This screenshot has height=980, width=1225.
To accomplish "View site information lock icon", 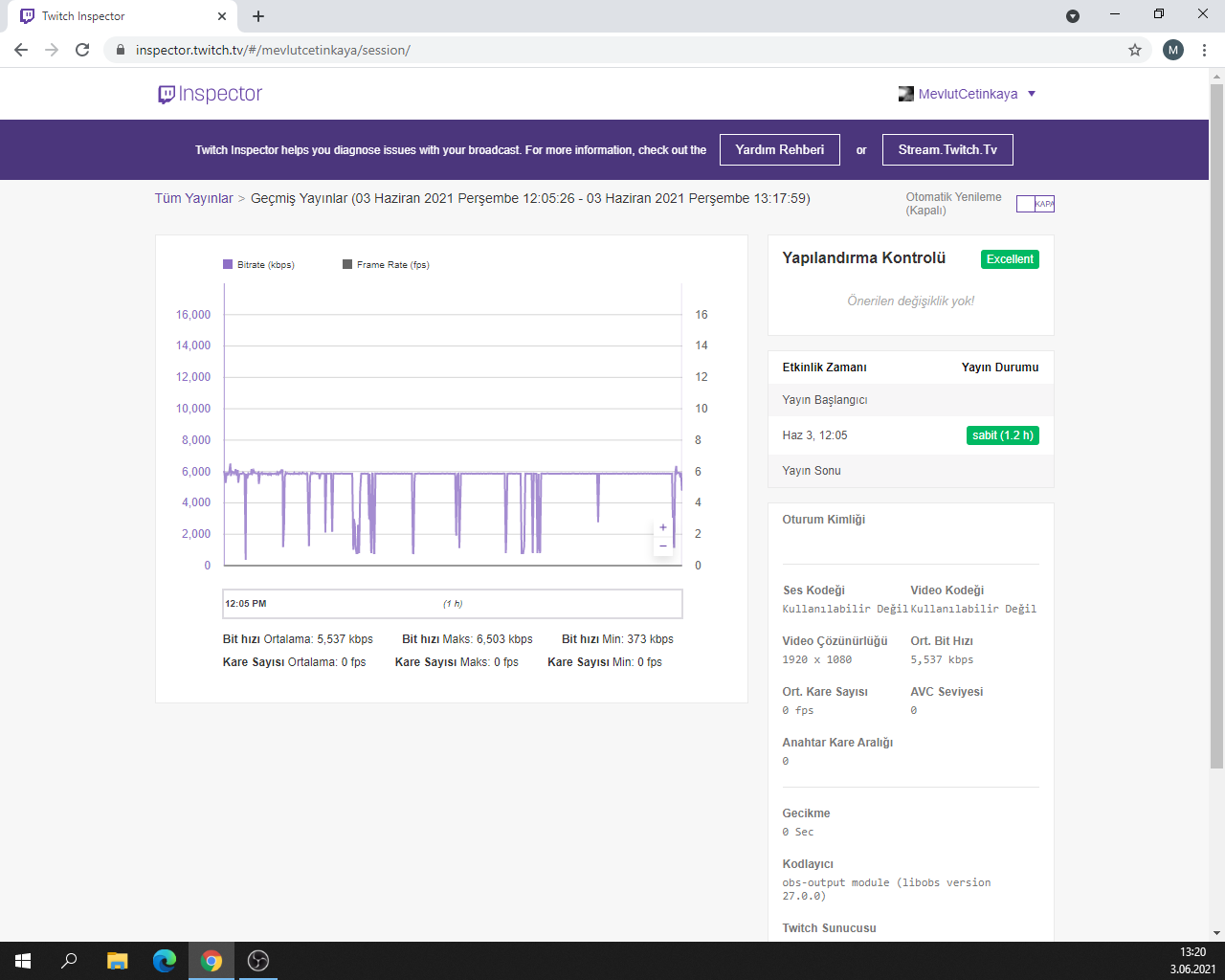I will [x=120, y=50].
